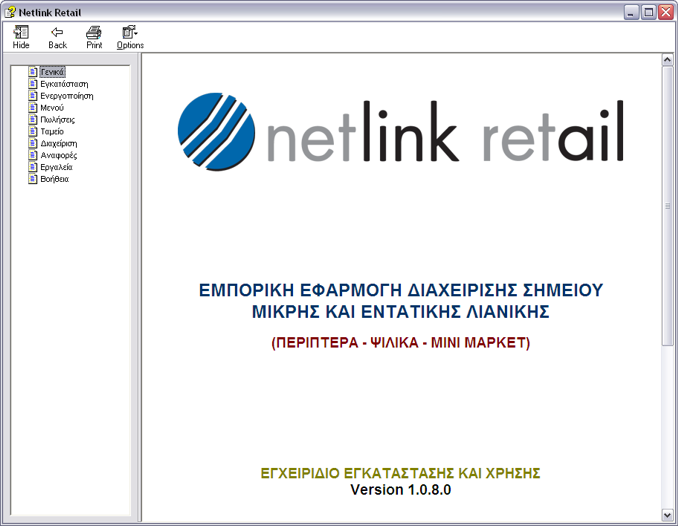Open the Βοήθεια help topic
Screen dimensions: 678x526
pos(54,179)
